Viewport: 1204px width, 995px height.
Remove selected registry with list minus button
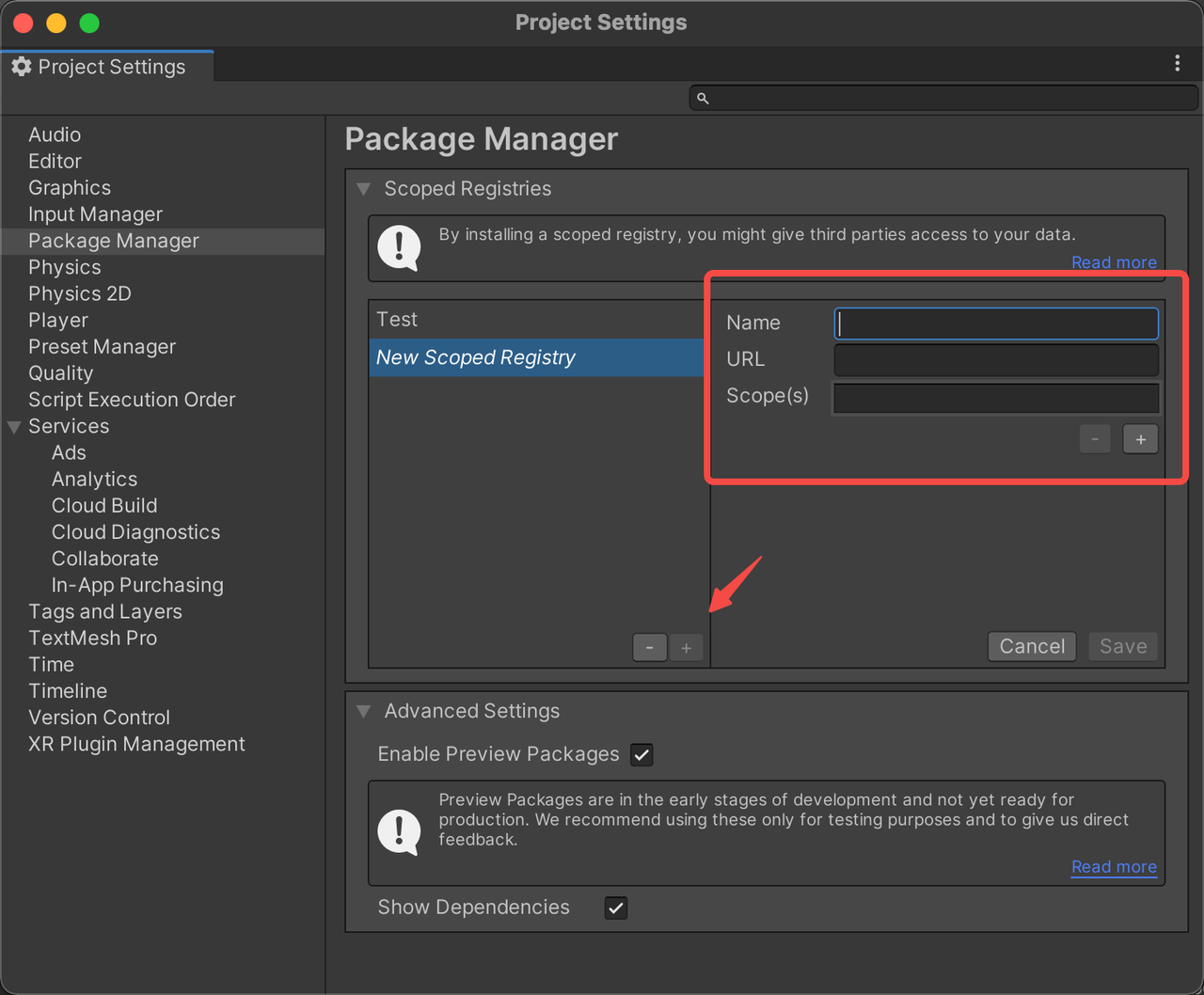650,647
